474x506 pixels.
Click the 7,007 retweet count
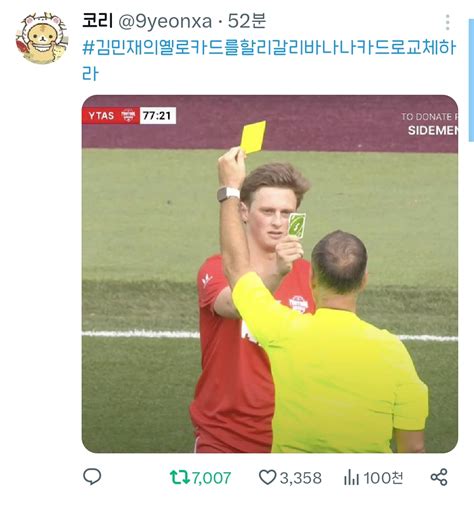(211, 478)
